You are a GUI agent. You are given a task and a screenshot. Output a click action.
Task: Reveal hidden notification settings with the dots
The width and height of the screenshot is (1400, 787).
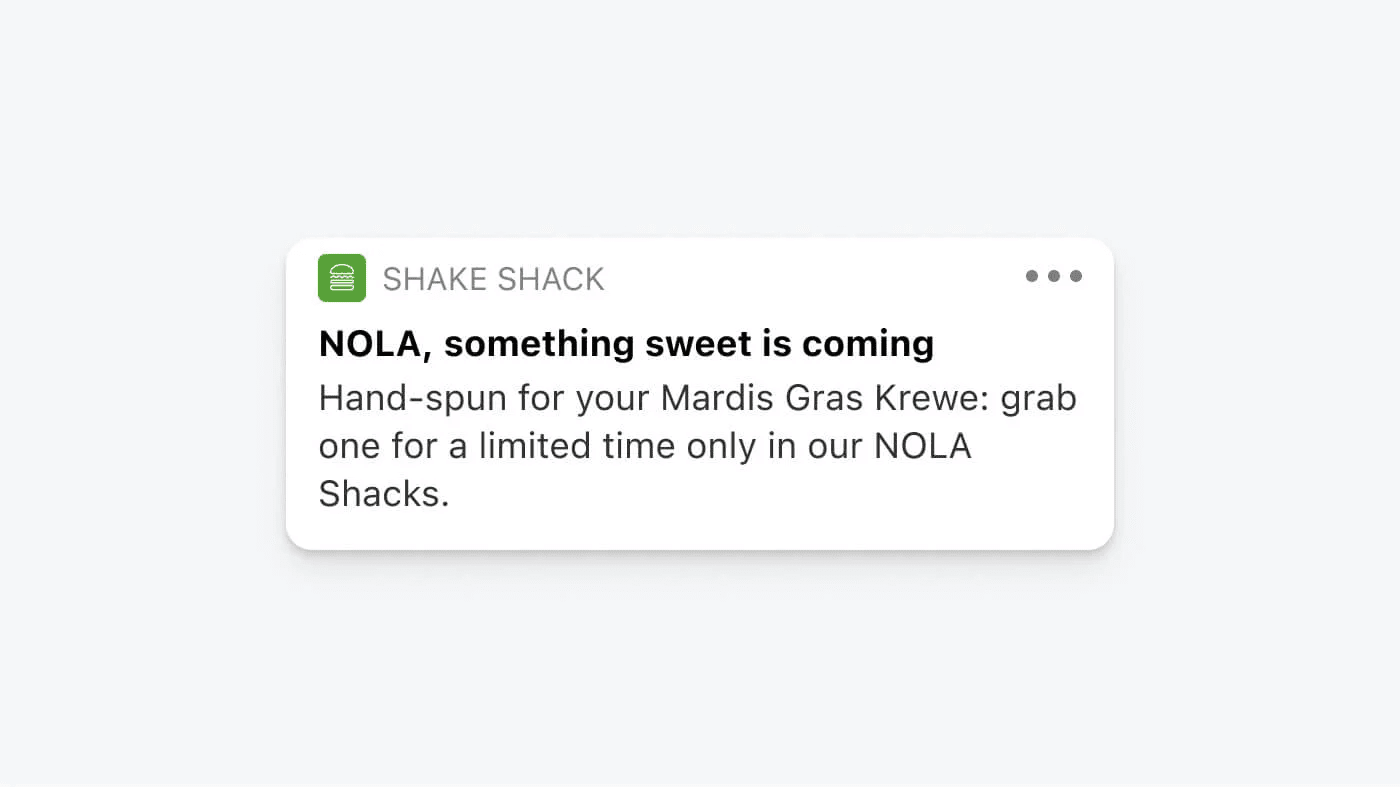point(1054,276)
